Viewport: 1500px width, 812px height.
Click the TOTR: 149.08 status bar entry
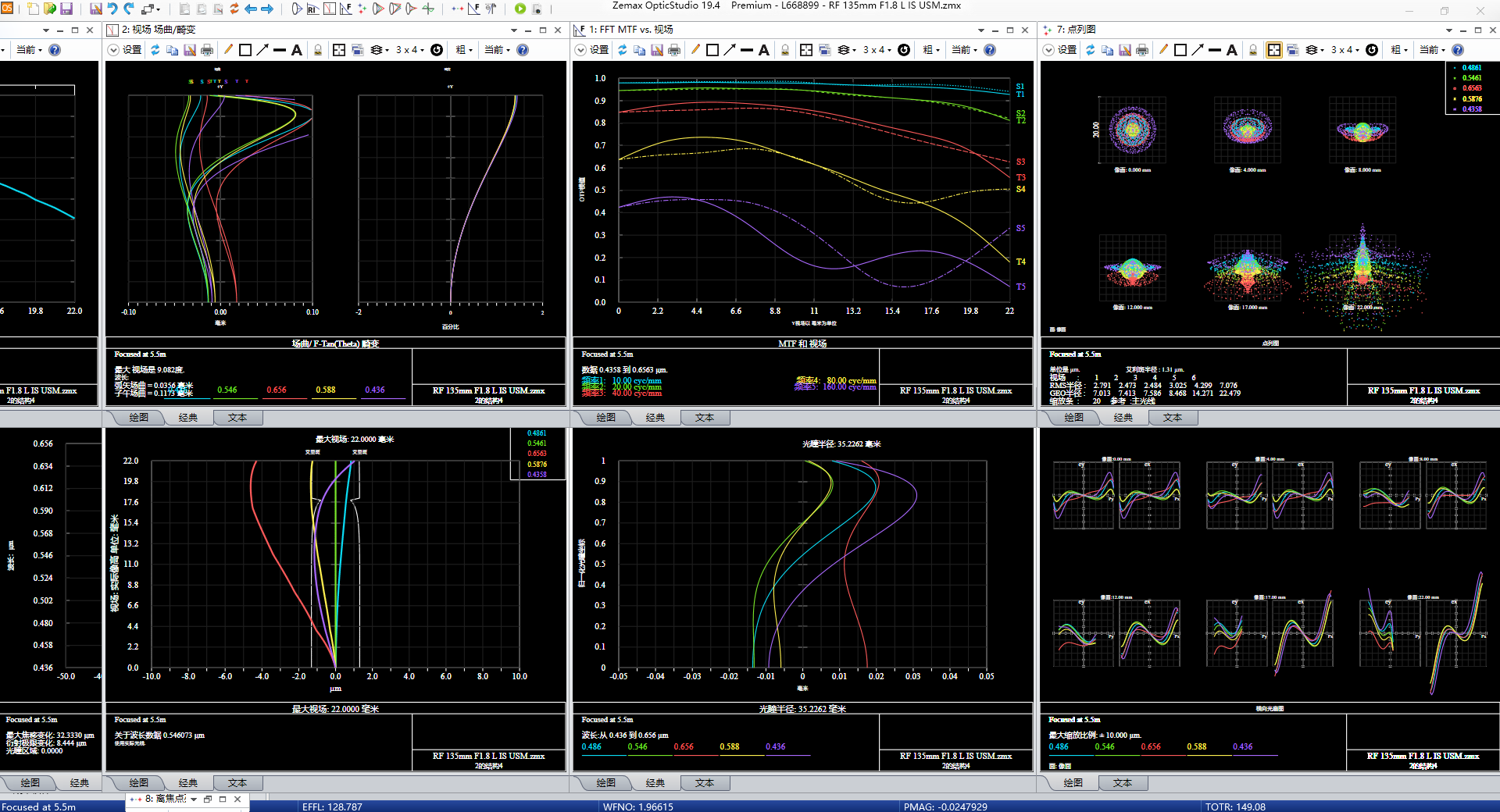tap(1235, 807)
